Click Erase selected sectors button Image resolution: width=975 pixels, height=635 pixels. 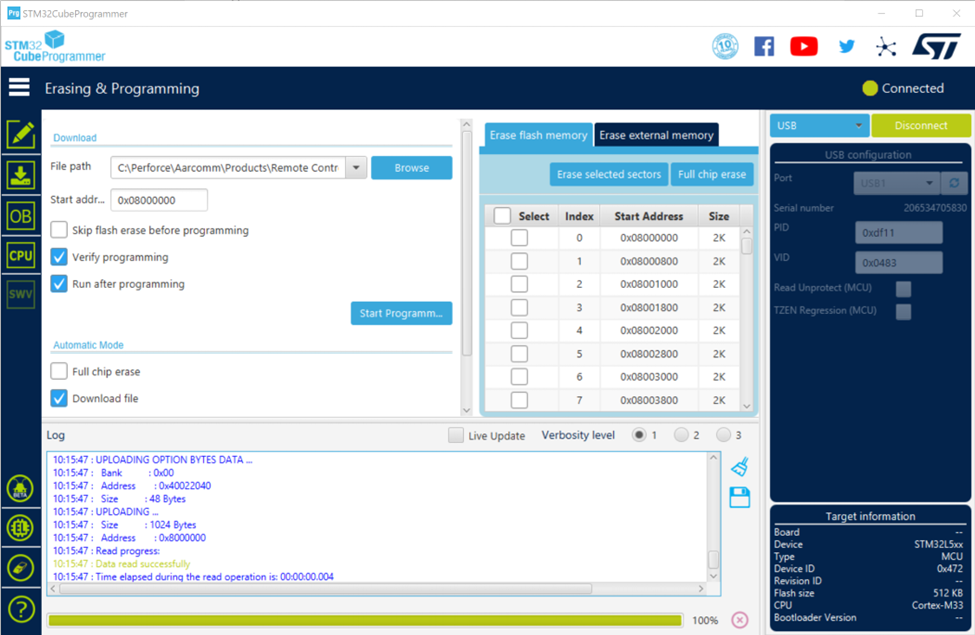609,174
